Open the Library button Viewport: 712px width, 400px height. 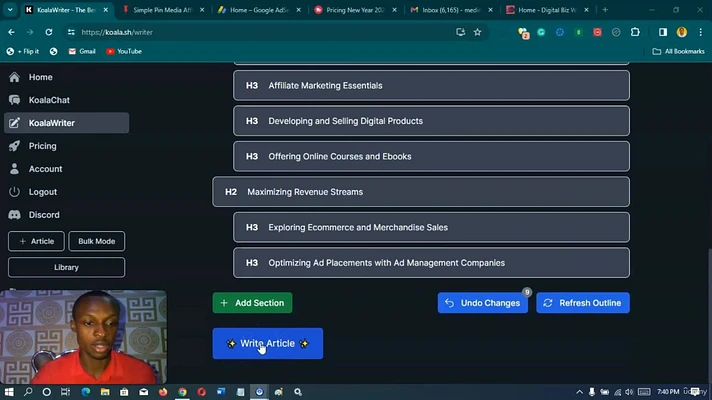click(x=66, y=267)
